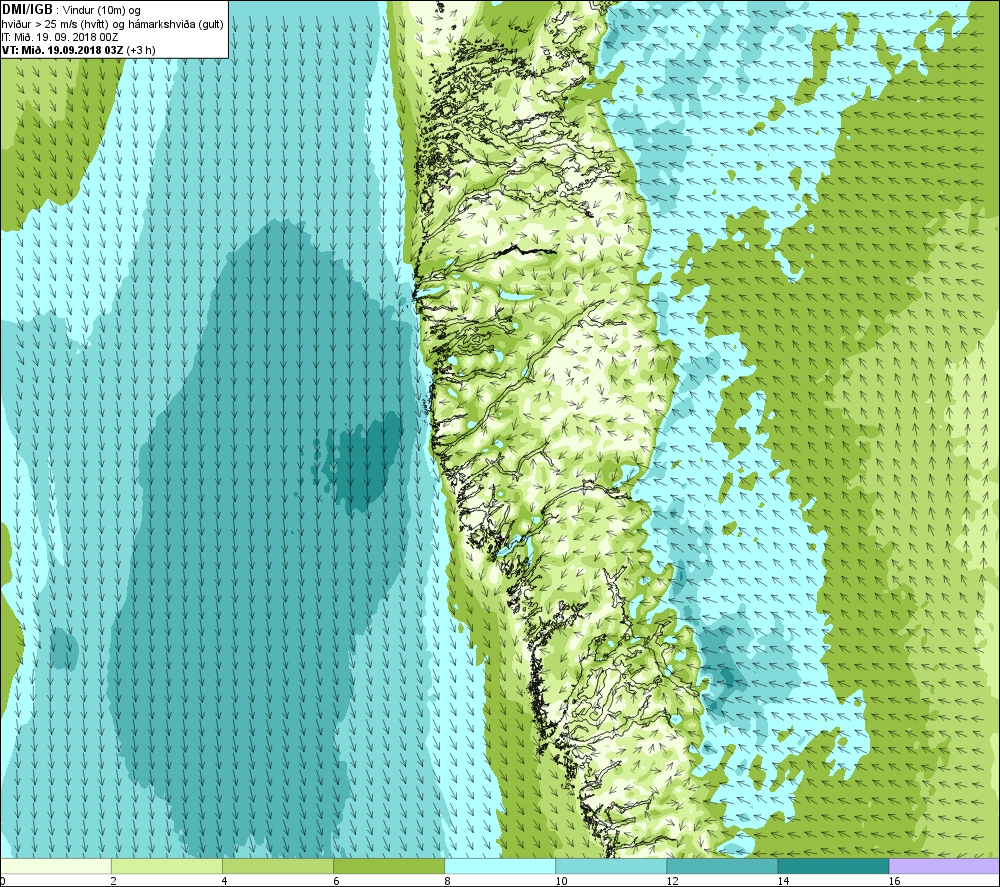Click the dark teal 14–16 m/s legend swatch
Viewport: 1000px width, 887px height.
tap(832, 866)
